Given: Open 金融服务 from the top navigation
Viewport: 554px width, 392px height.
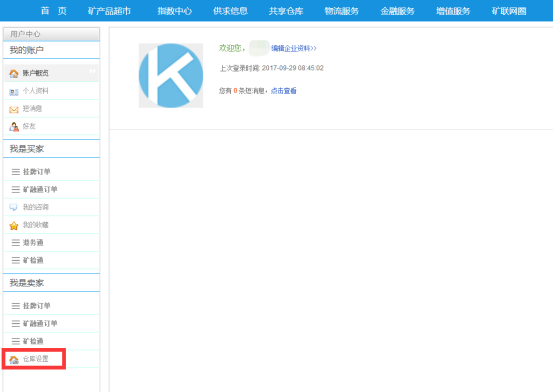Looking at the screenshot, I should coord(397,11).
